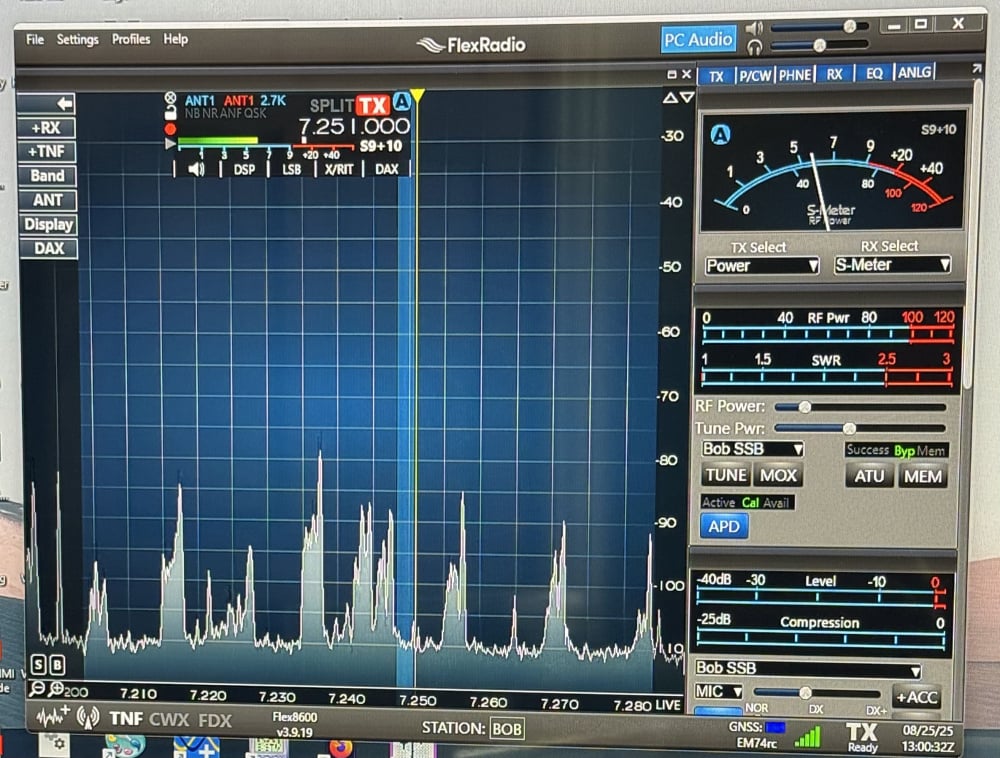Click the +RX button
Screen dimensions: 1000x758
(47, 128)
